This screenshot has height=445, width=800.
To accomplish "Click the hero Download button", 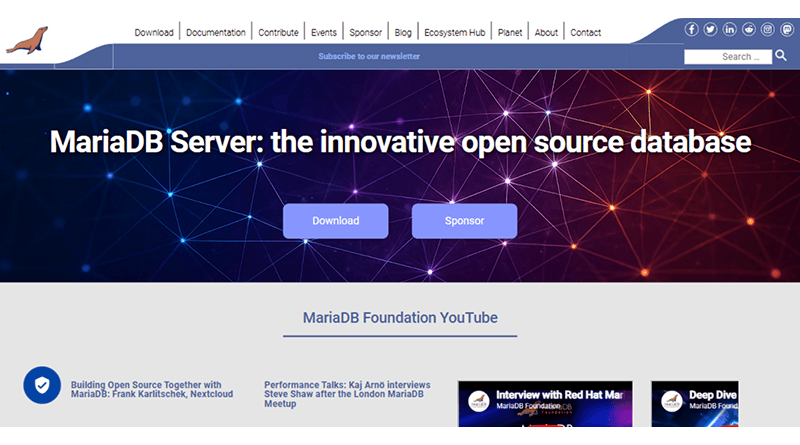I will click(x=336, y=221).
